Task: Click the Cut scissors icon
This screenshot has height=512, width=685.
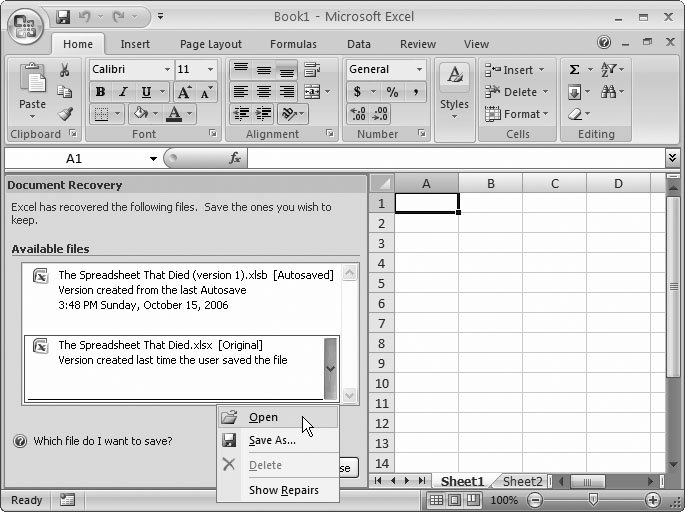Action: (65, 70)
